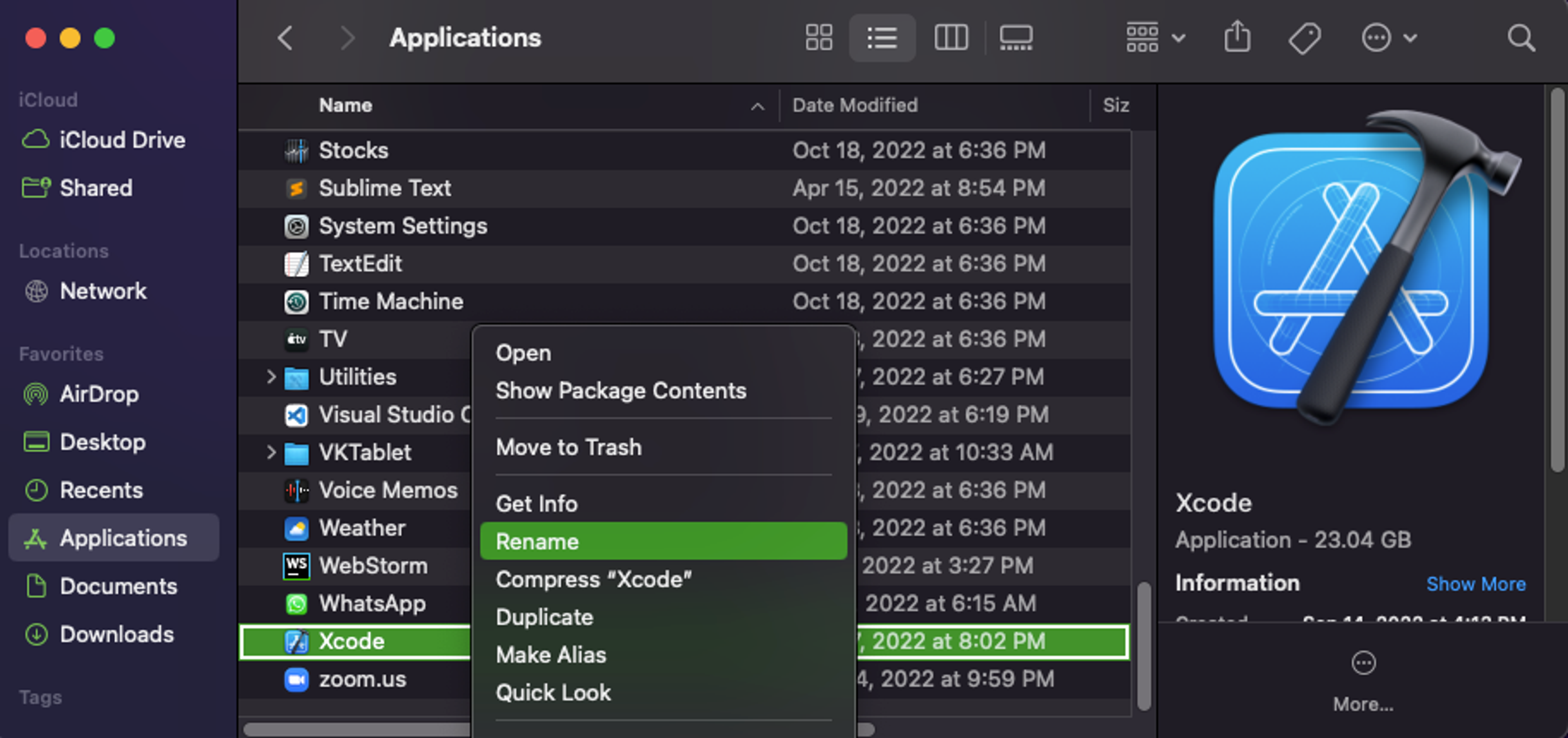
Task: Click the Edit Tags toolbar icon
Action: tap(1305, 38)
